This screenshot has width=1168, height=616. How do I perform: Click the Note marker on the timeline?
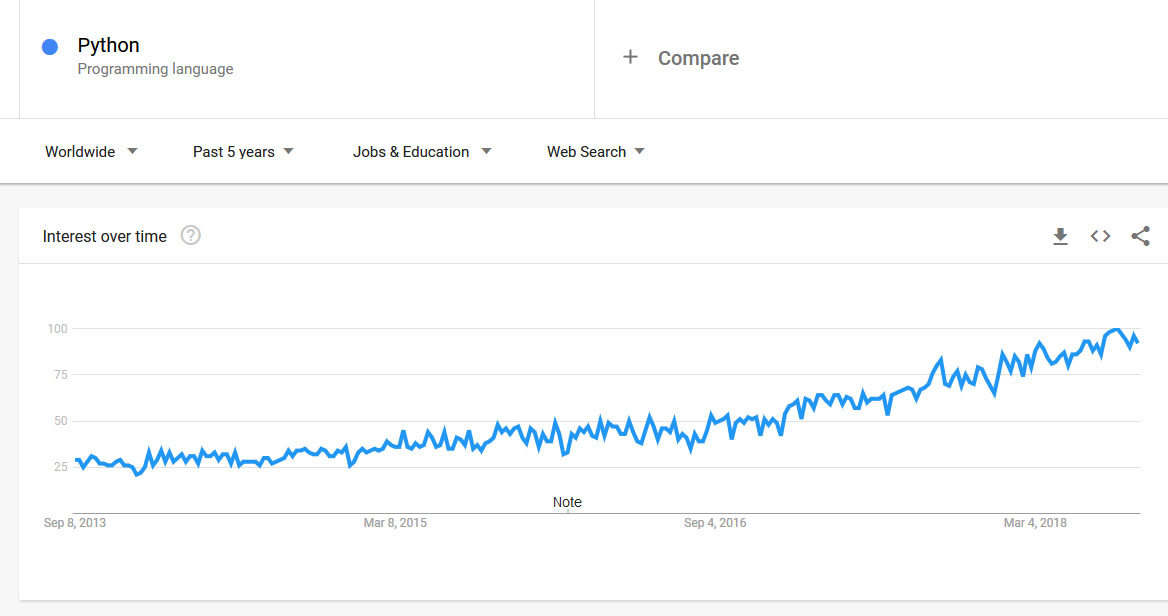click(567, 502)
